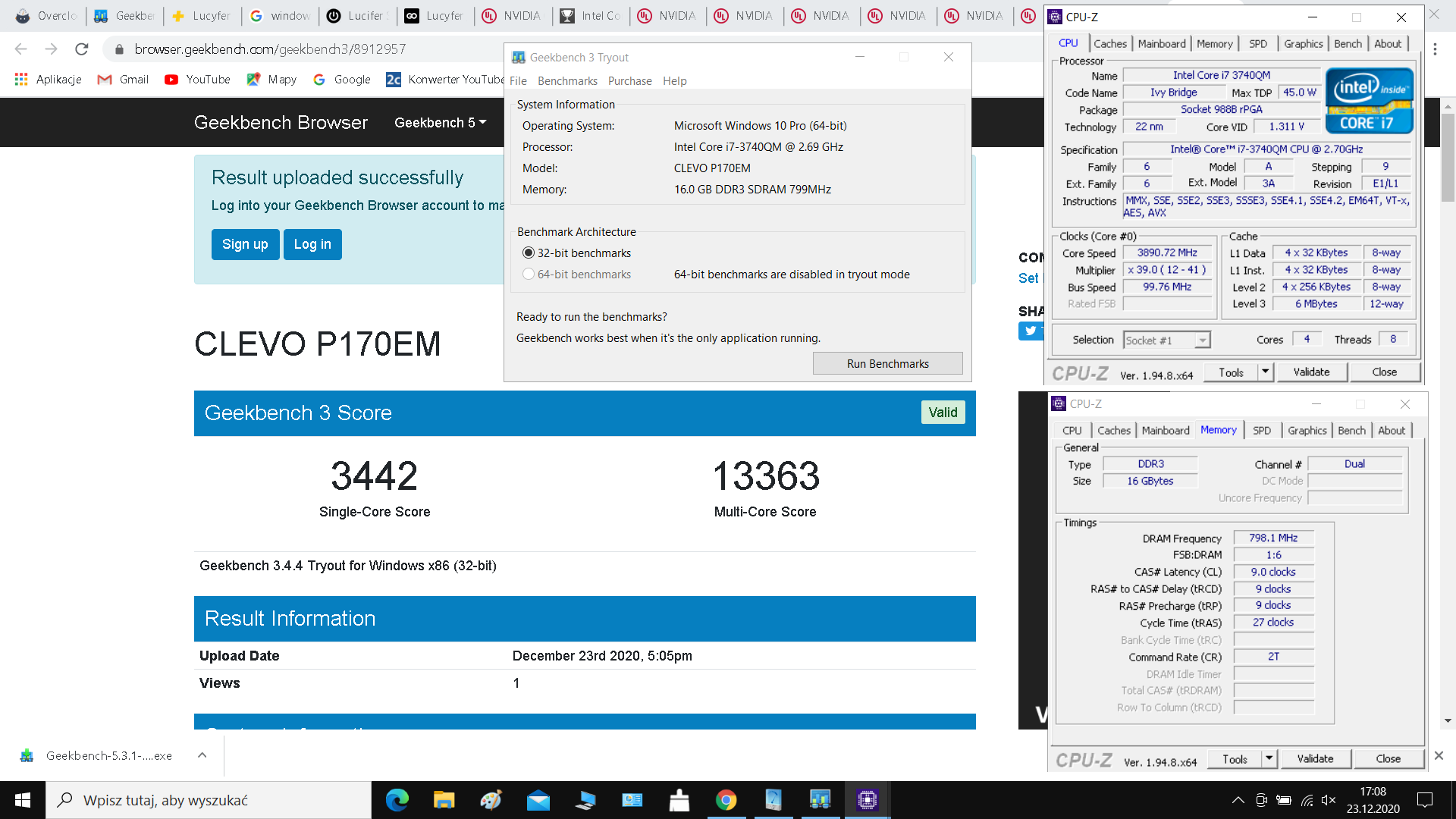This screenshot has width=1456, height=819.
Task: Open Google Chrome from the taskbar
Action: pos(726,800)
